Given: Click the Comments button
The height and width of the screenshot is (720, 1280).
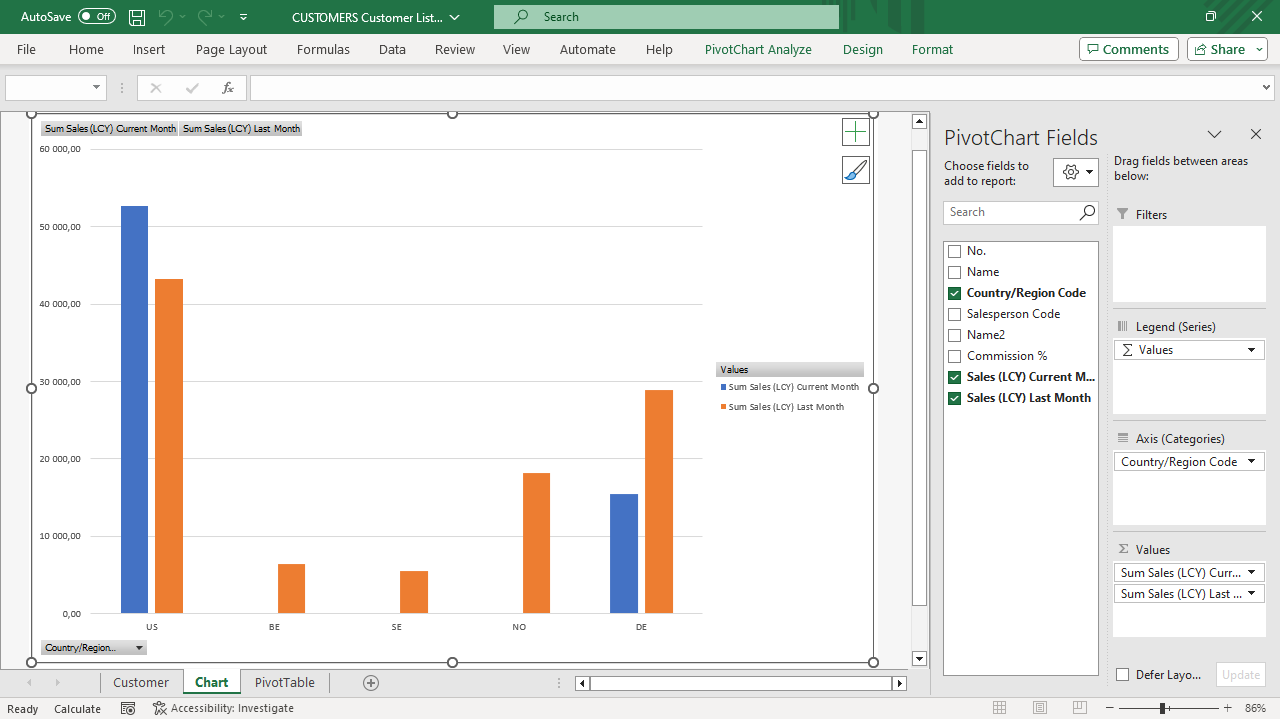Looking at the screenshot, I should click(1127, 49).
